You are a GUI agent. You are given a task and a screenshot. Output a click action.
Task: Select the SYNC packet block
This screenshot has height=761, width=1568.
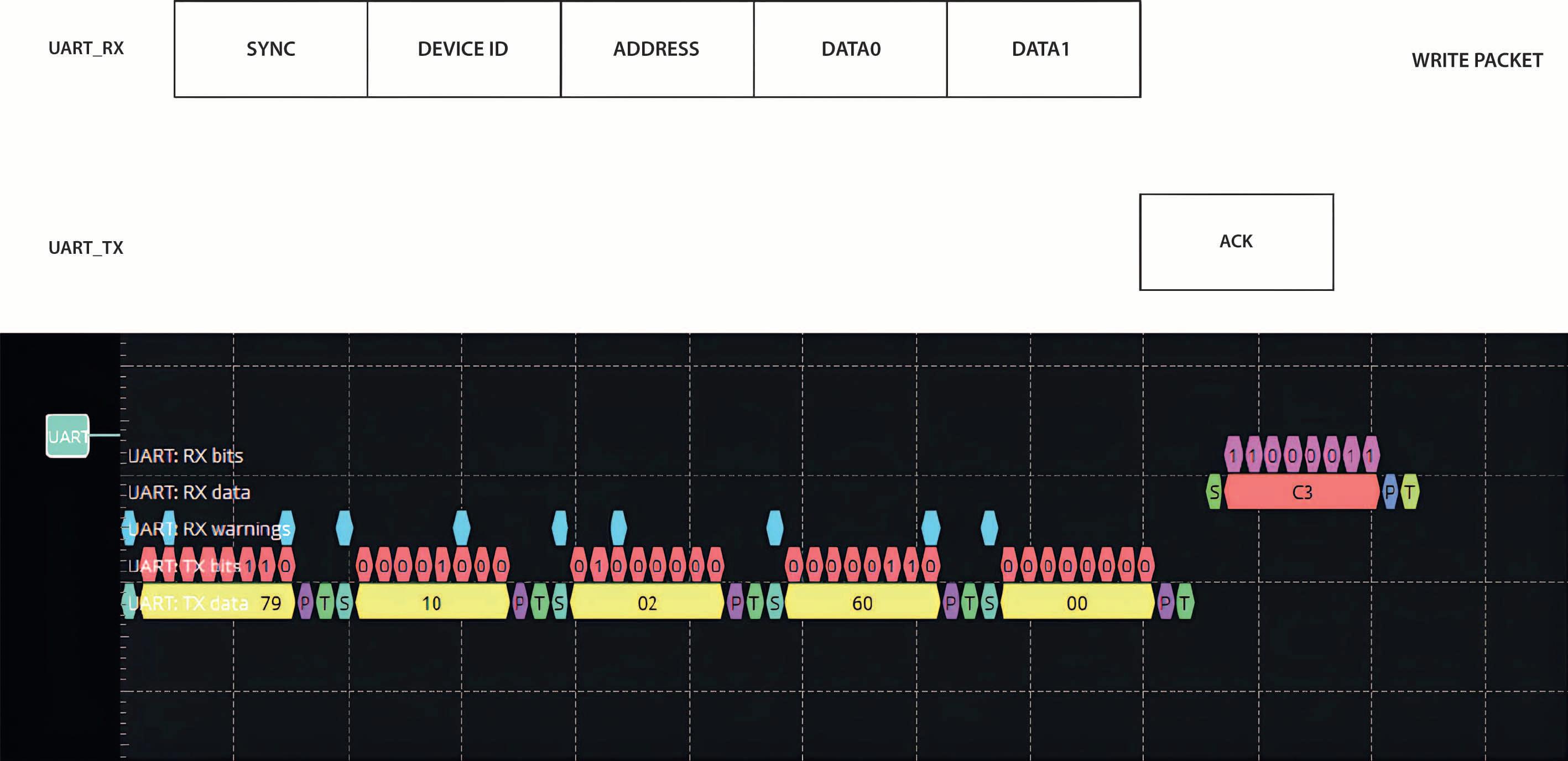[271, 49]
